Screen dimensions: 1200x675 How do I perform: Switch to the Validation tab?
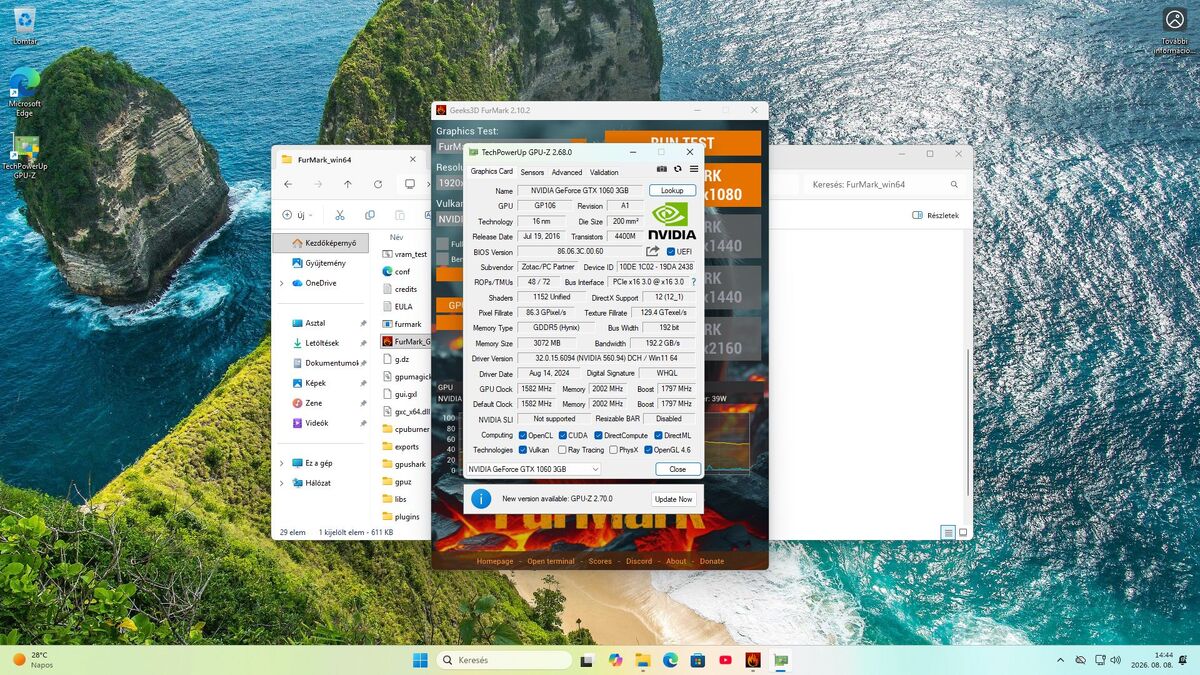pyautogui.click(x=604, y=172)
